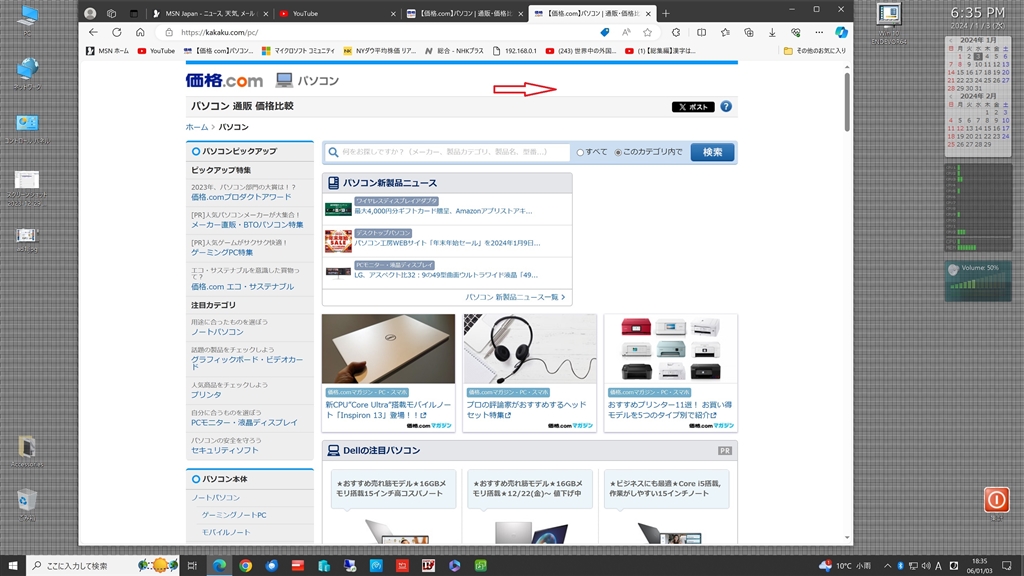Image resolution: width=1024 pixels, height=576 pixels.
Task: Open the printers article thumbnail
Action: tap(671, 349)
